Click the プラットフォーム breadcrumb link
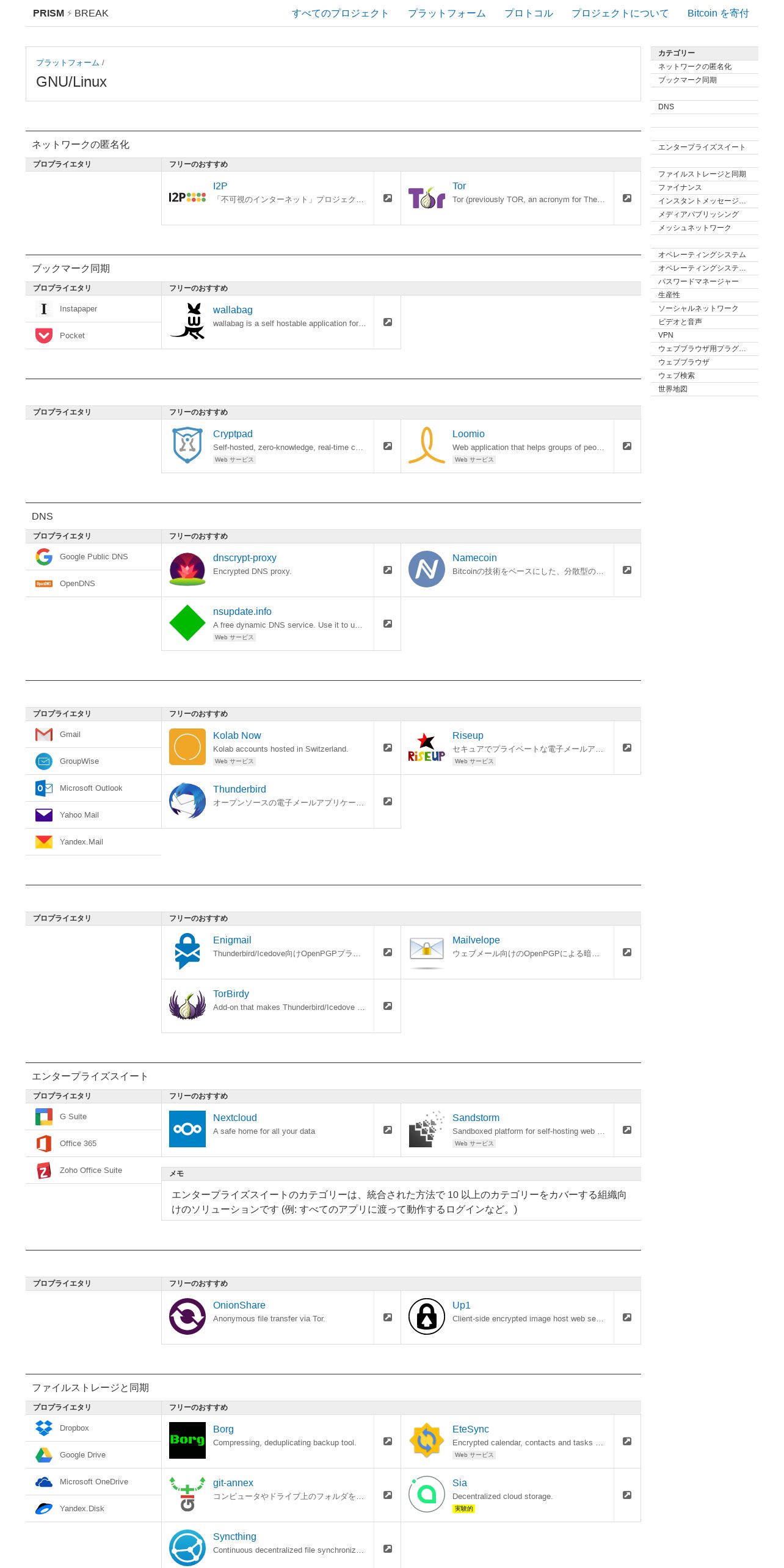This screenshot has width=784, height=1568. 68,63
